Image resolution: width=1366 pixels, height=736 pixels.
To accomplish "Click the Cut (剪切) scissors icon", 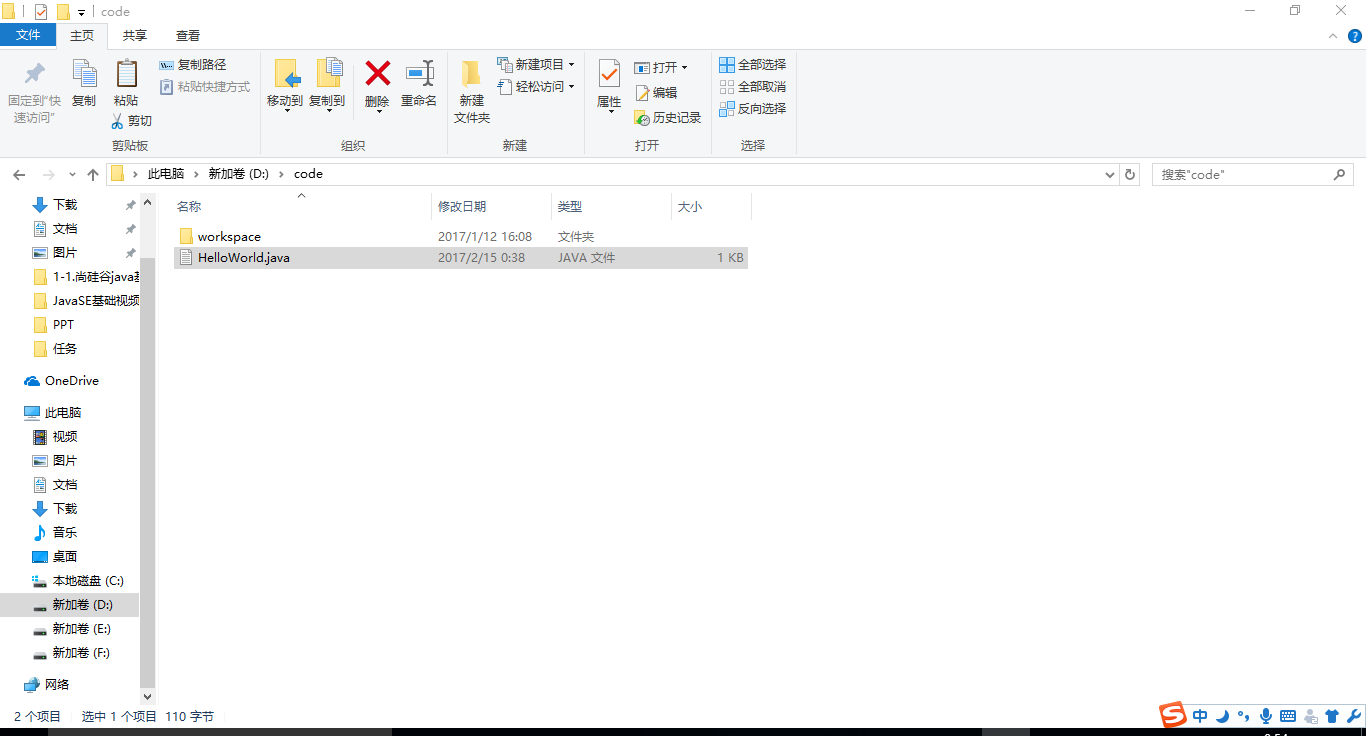I will pyautogui.click(x=117, y=121).
